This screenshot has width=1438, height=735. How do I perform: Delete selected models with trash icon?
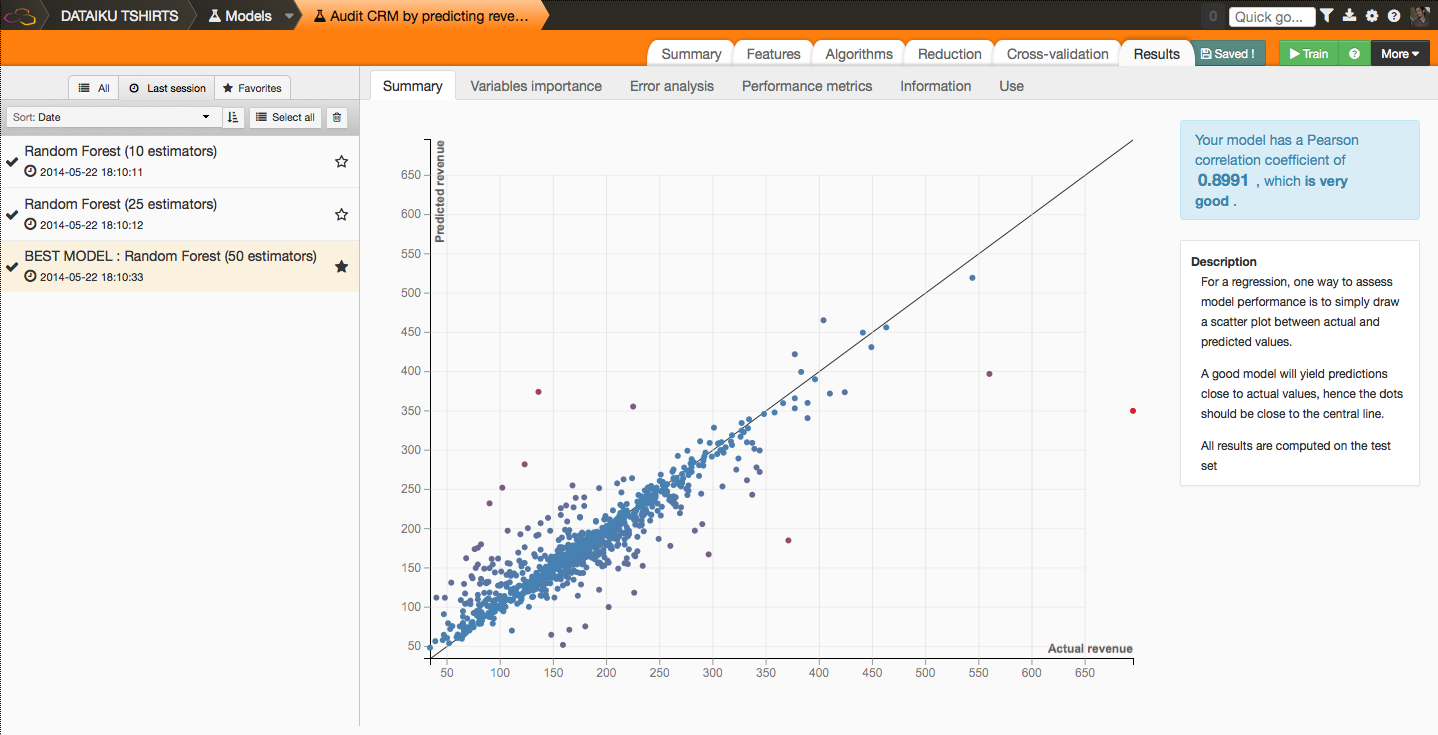pos(337,117)
